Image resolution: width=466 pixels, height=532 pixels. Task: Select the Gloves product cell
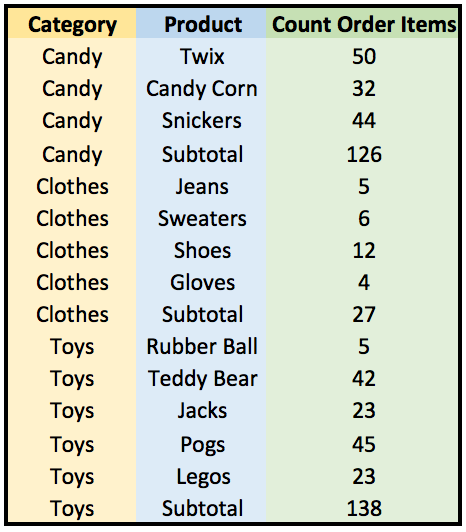click(203, 282)
